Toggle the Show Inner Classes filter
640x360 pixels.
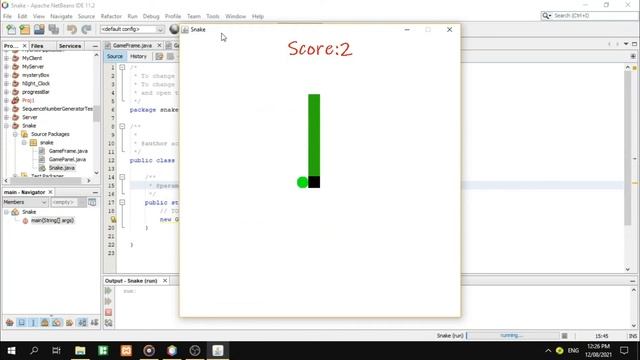coord(57,323)
